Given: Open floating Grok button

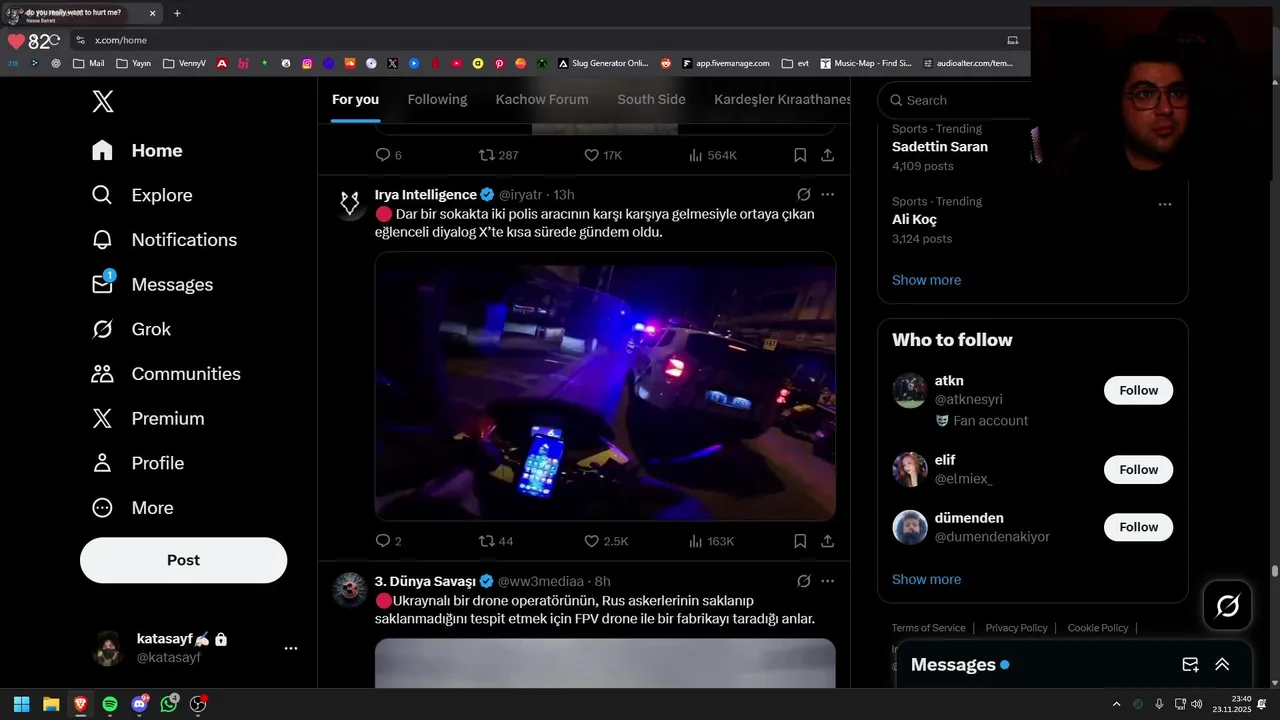Looking at the screenshot, I should (1228, 605).
